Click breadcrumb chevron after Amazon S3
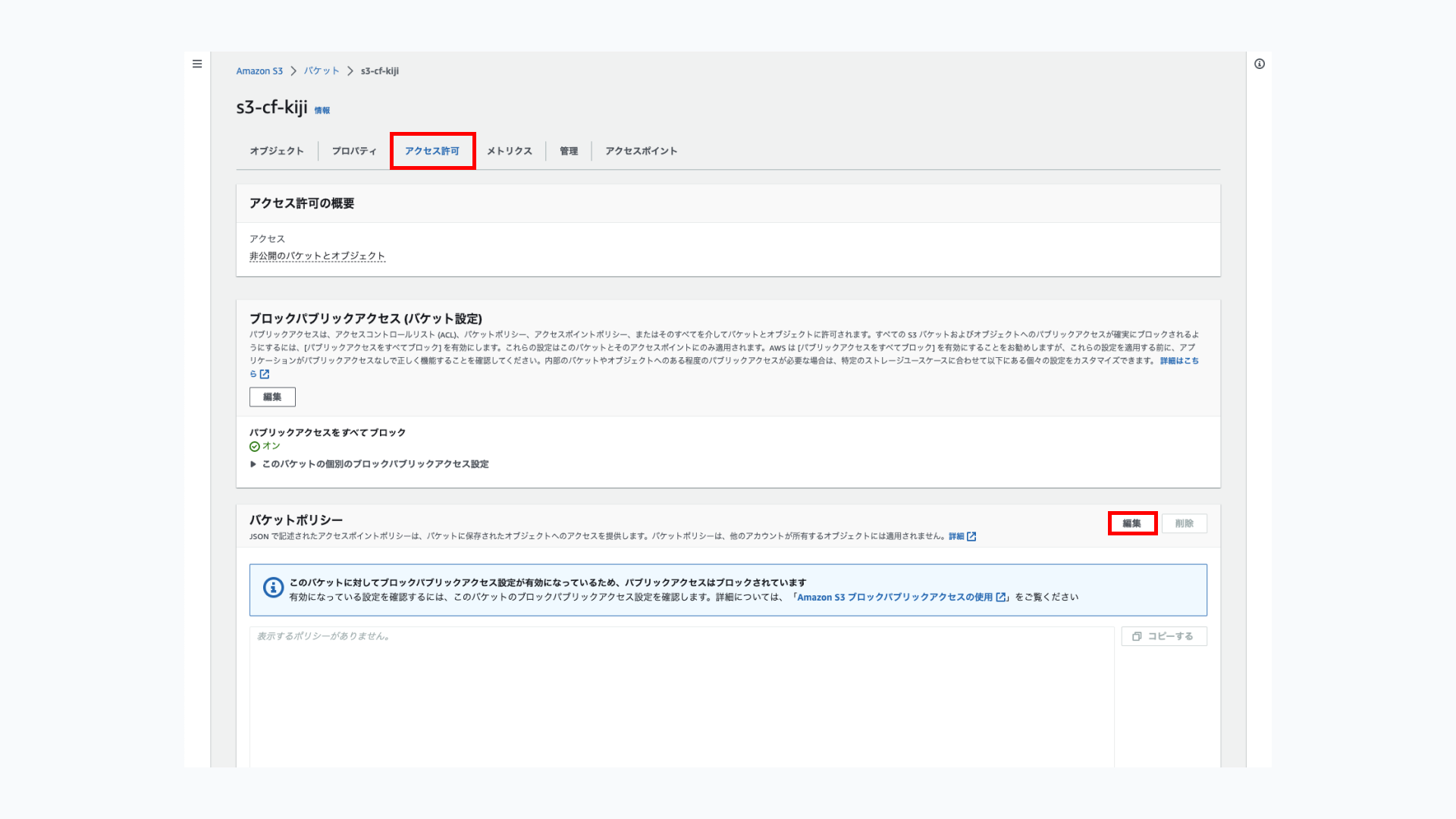Image resolution: width=1456 pixels, height=819 pixels. (293, 71)
